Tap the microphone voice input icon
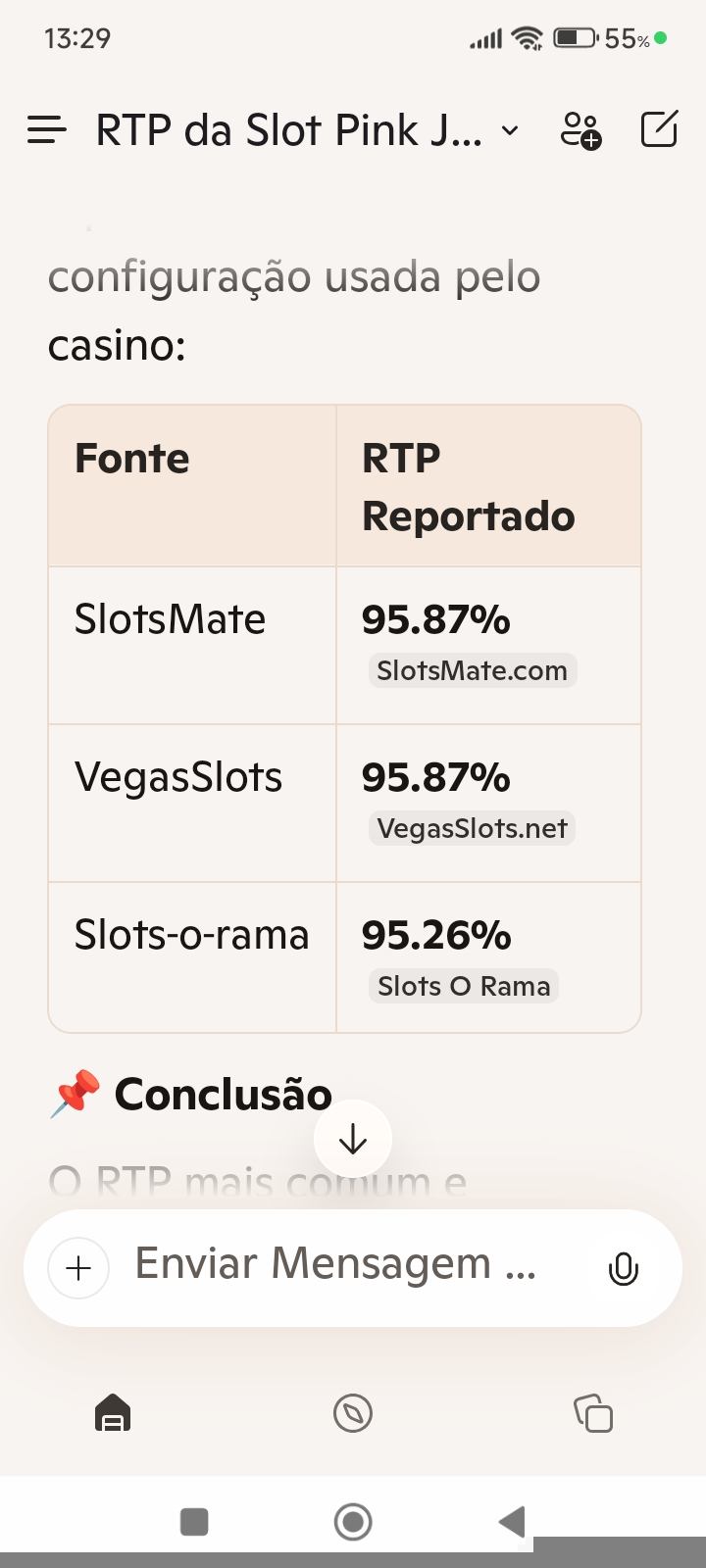Image resolution: width=706 pixels, height=1568 pixels. 623,1268
